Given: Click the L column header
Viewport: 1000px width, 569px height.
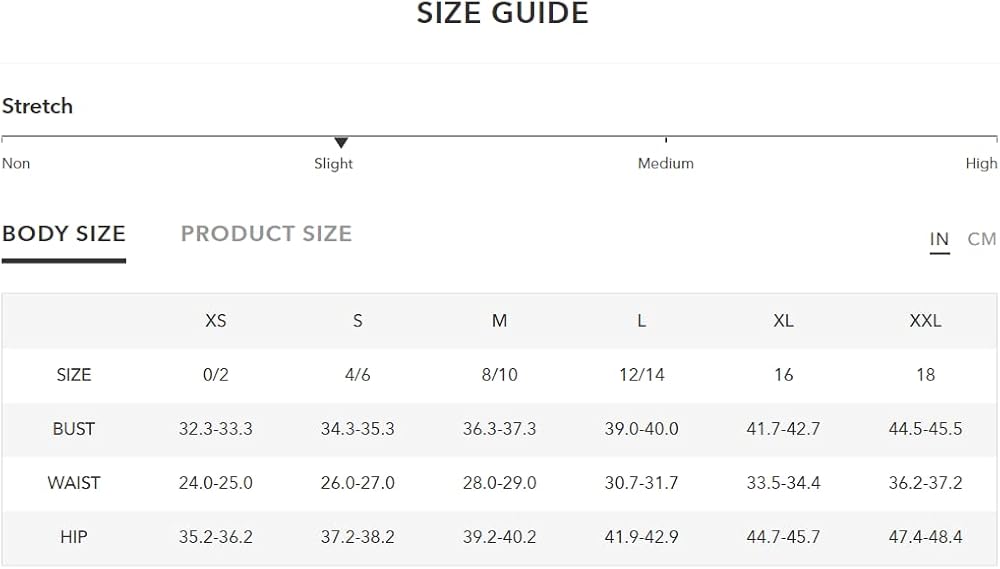Looking at the screenshot, I should tap(641, 321).
